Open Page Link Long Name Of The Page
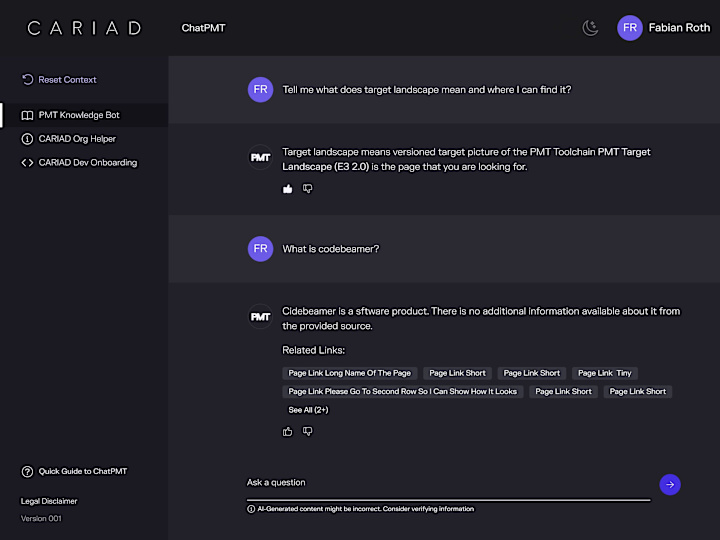 [349, 373]
